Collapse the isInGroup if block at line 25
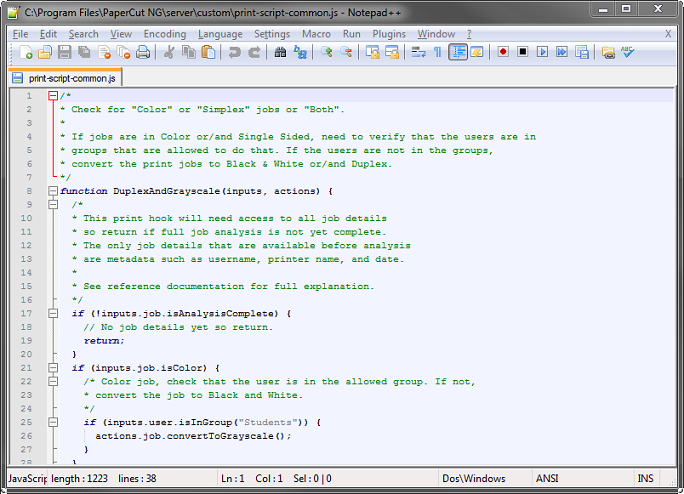The width and height of the screenshot is (684, 494). pyautogui.click(x=53, y=422)
